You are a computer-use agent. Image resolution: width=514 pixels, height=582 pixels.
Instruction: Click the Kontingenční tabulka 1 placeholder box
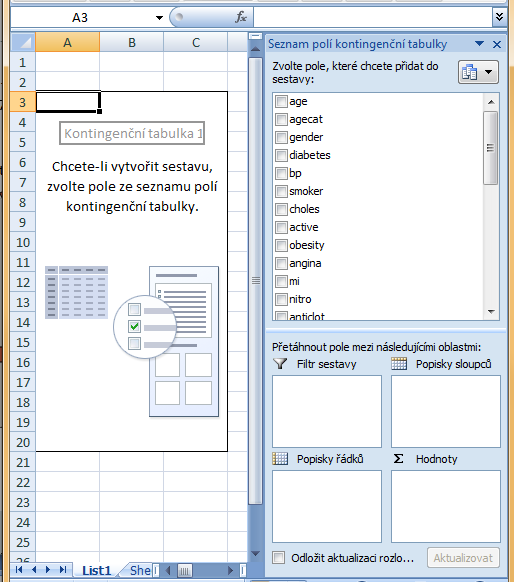point(132,133)
